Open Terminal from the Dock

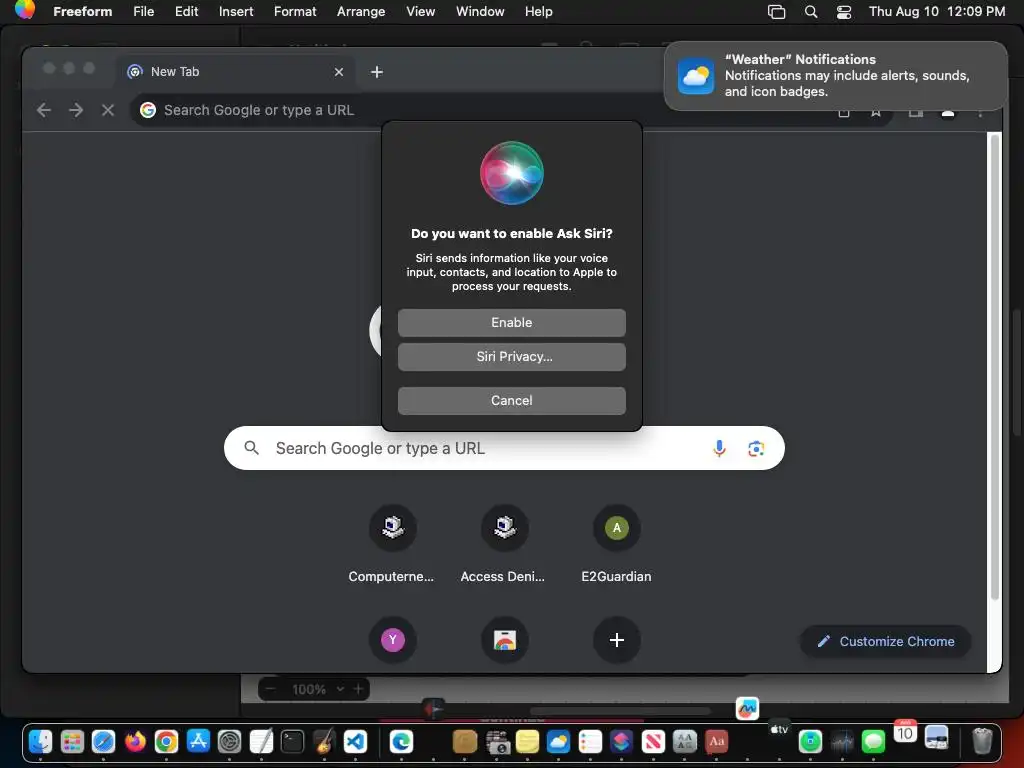click(x=293, y=741)
